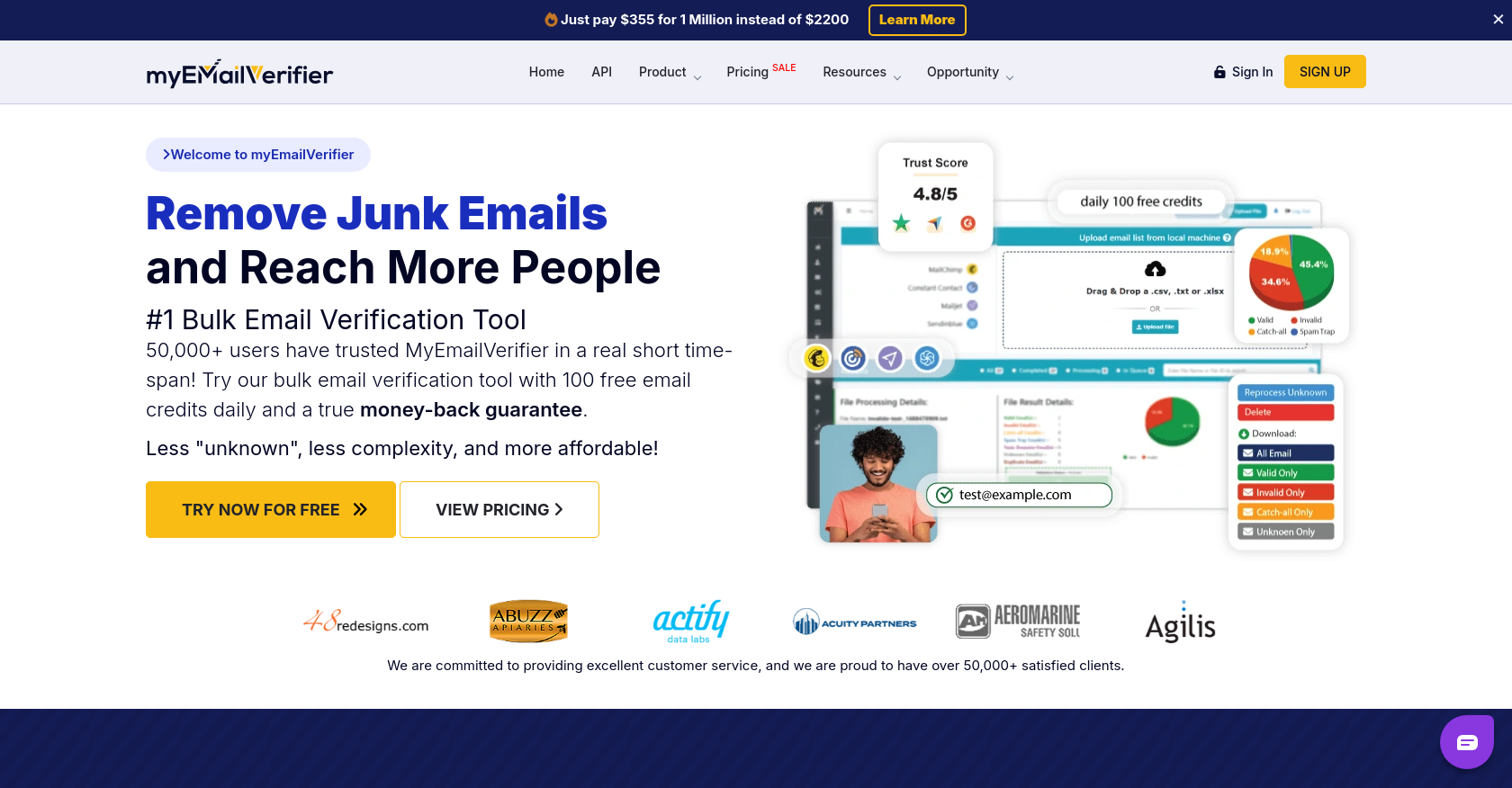Click the red Delete button in illustration

pyautogui.click(x=1285, y=412)
